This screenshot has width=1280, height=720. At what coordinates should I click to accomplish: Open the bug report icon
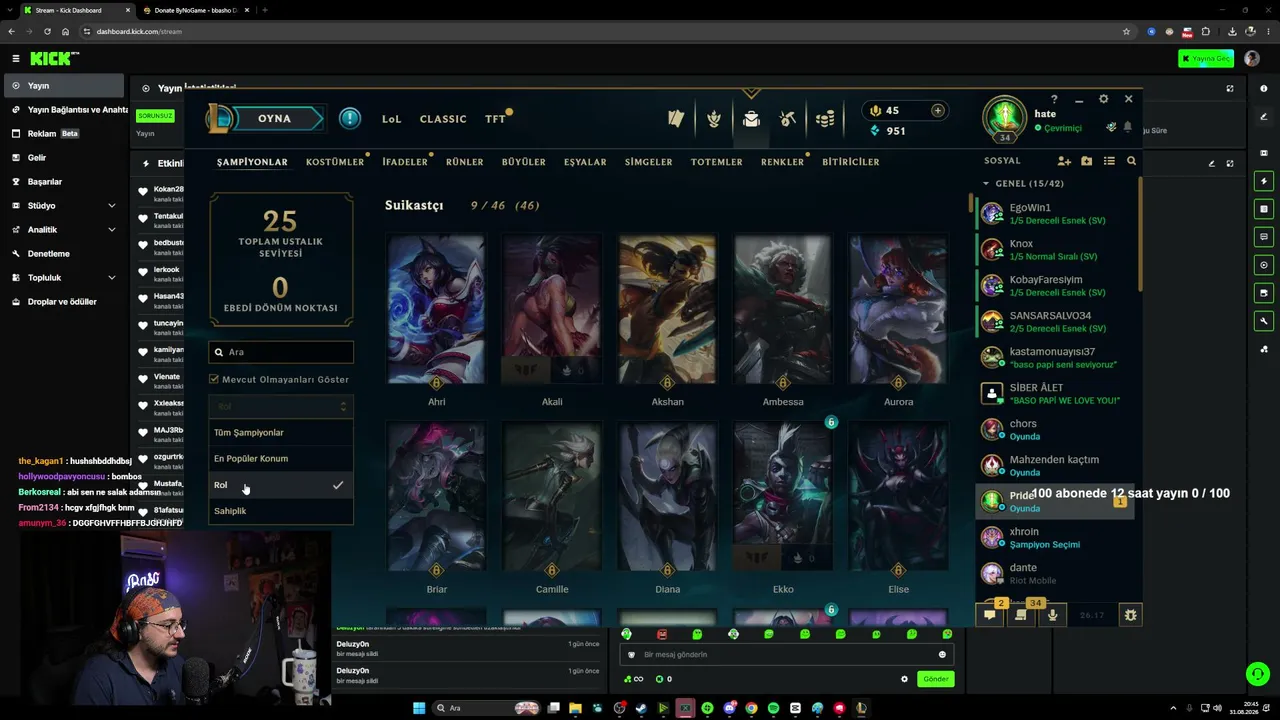(x=1131, y=615)
